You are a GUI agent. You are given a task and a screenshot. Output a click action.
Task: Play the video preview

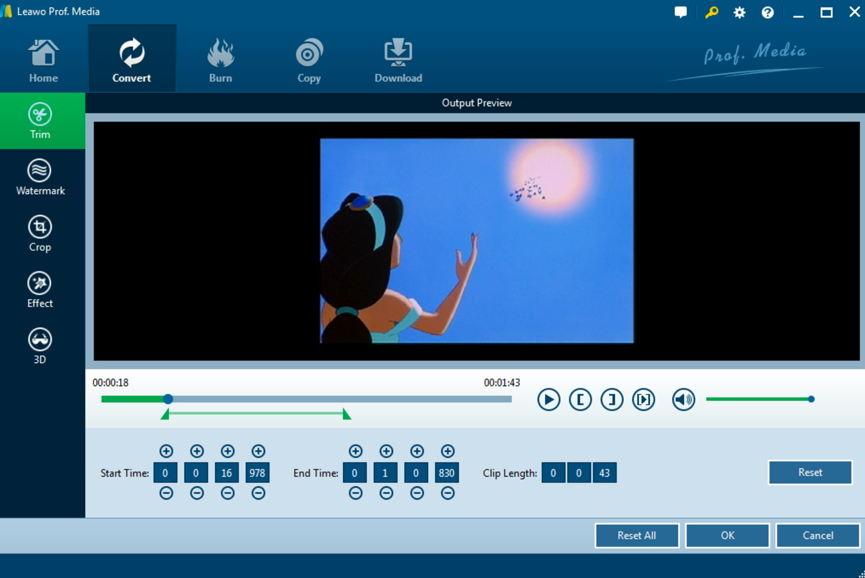548,399
